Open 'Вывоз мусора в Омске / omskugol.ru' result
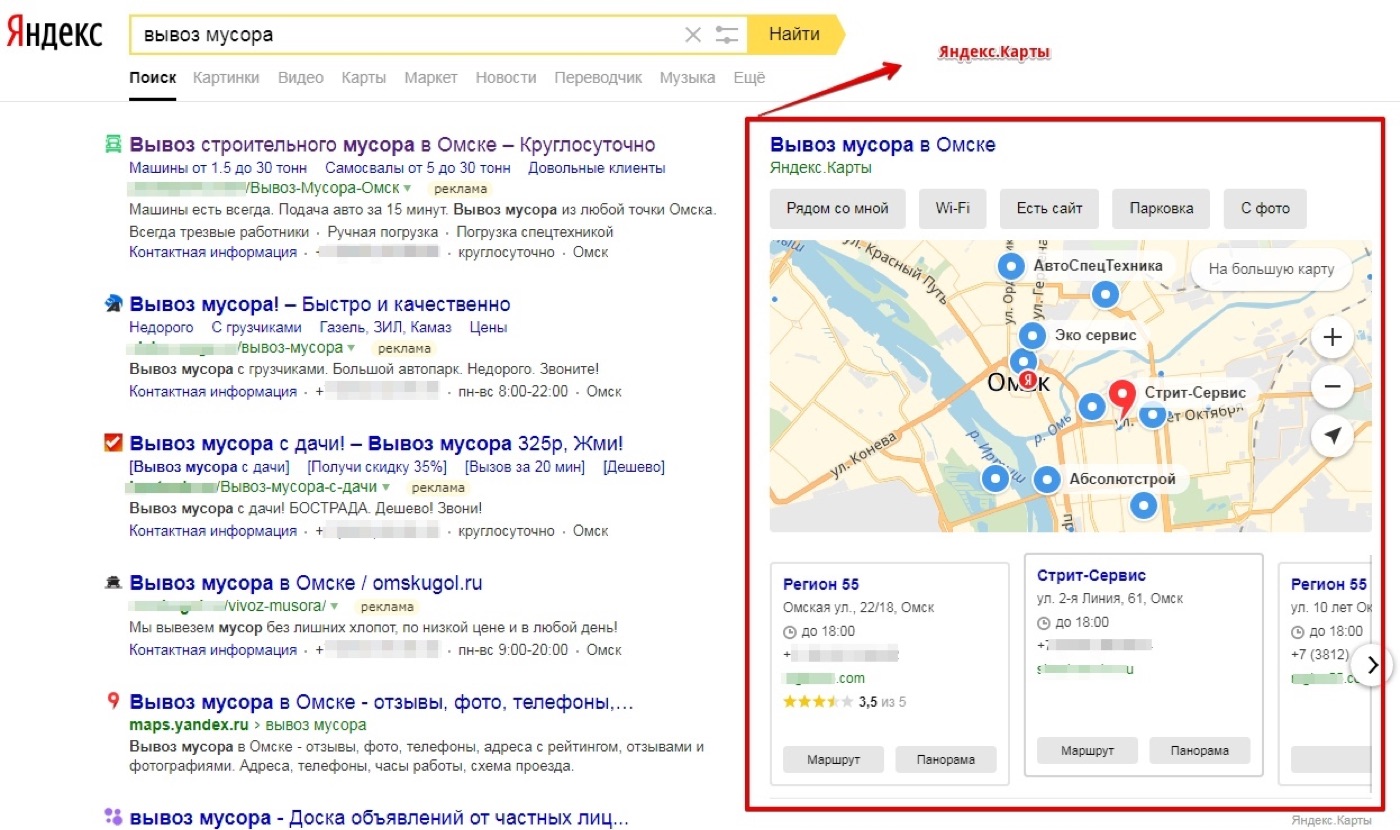The width and height of the screenshot is (1400, 830). click(306, 582)
